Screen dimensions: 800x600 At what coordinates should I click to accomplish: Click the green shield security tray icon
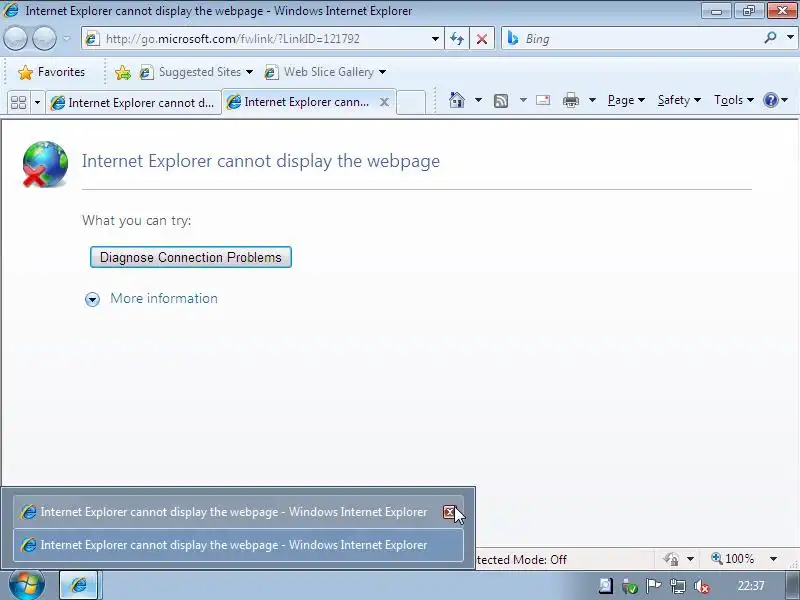(630, 587)
